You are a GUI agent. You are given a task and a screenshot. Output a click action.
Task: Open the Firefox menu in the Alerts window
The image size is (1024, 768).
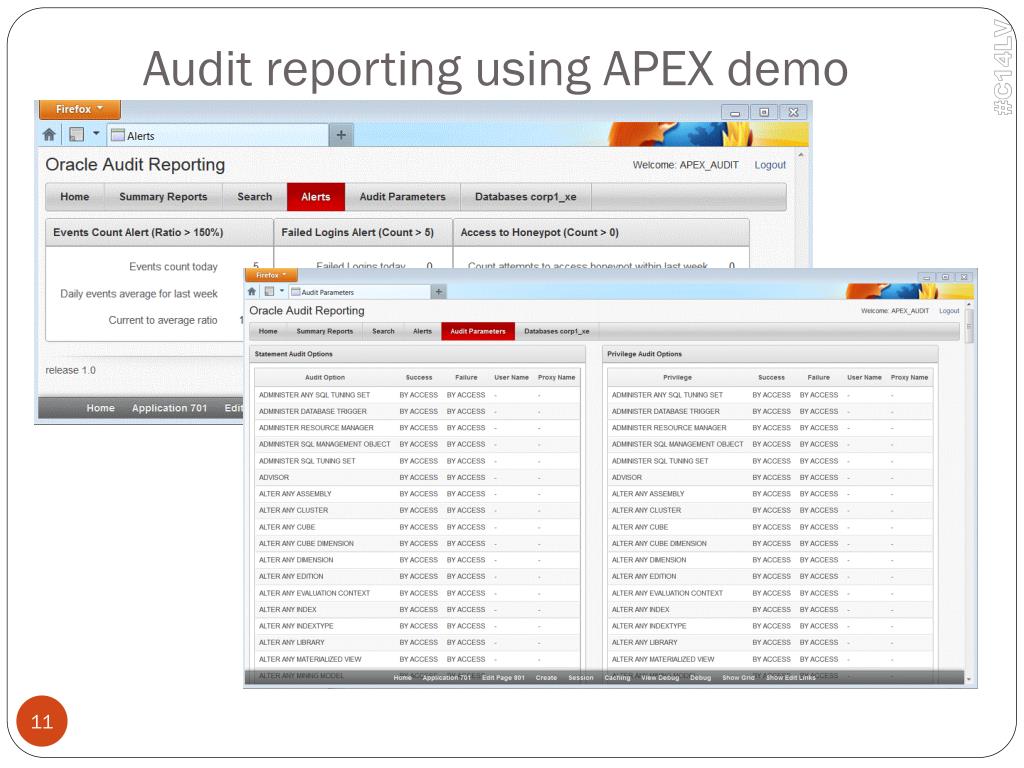(x=80, y=109)
